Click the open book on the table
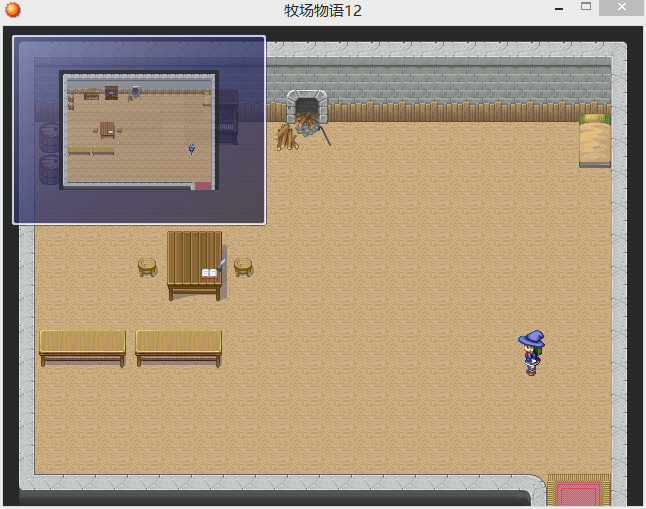This screenshot has width=646, height=509. (x=209, y=274)
